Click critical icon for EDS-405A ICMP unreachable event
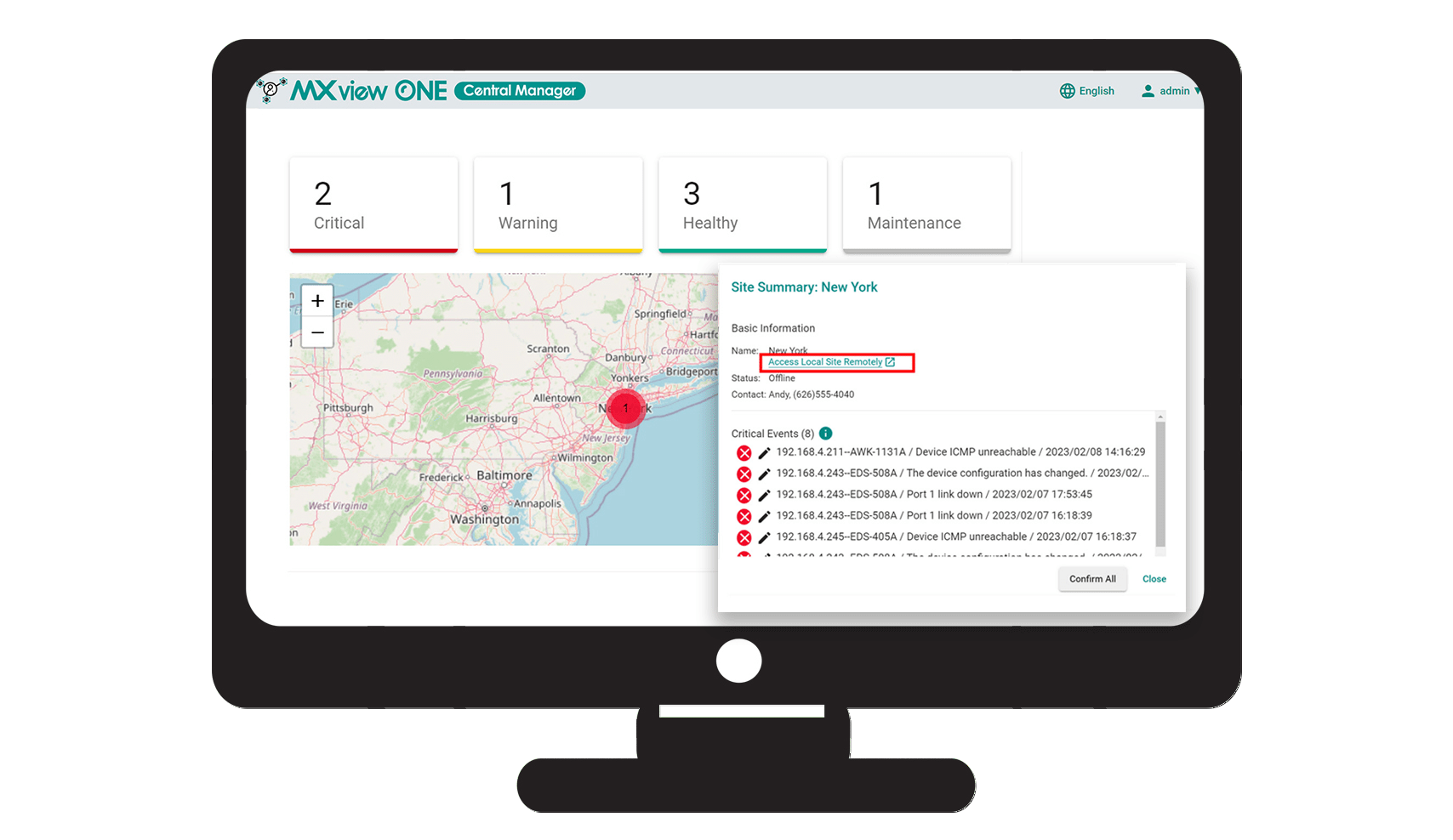This screenshot has width=1453, height=840. [744, 537]
